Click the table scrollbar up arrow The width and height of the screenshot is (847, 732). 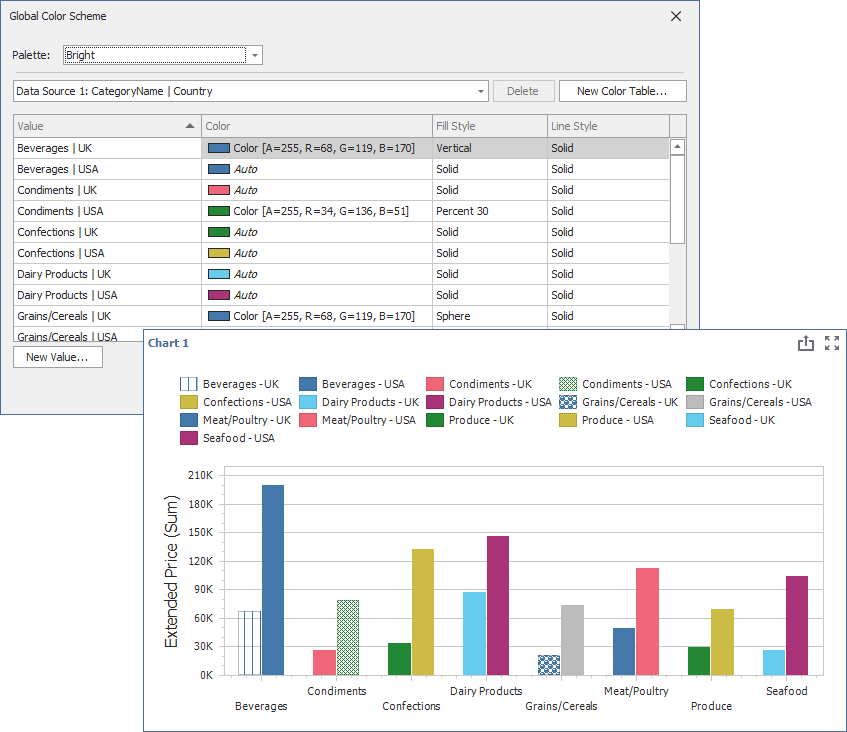(x=677, y=147)
